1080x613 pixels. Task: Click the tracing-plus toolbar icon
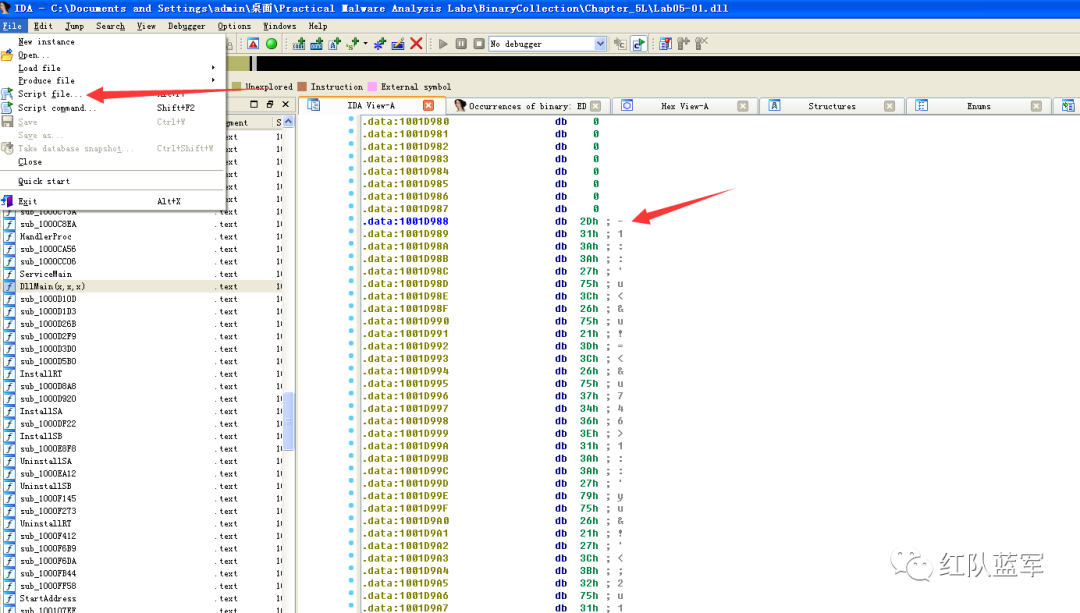[683, 44]
